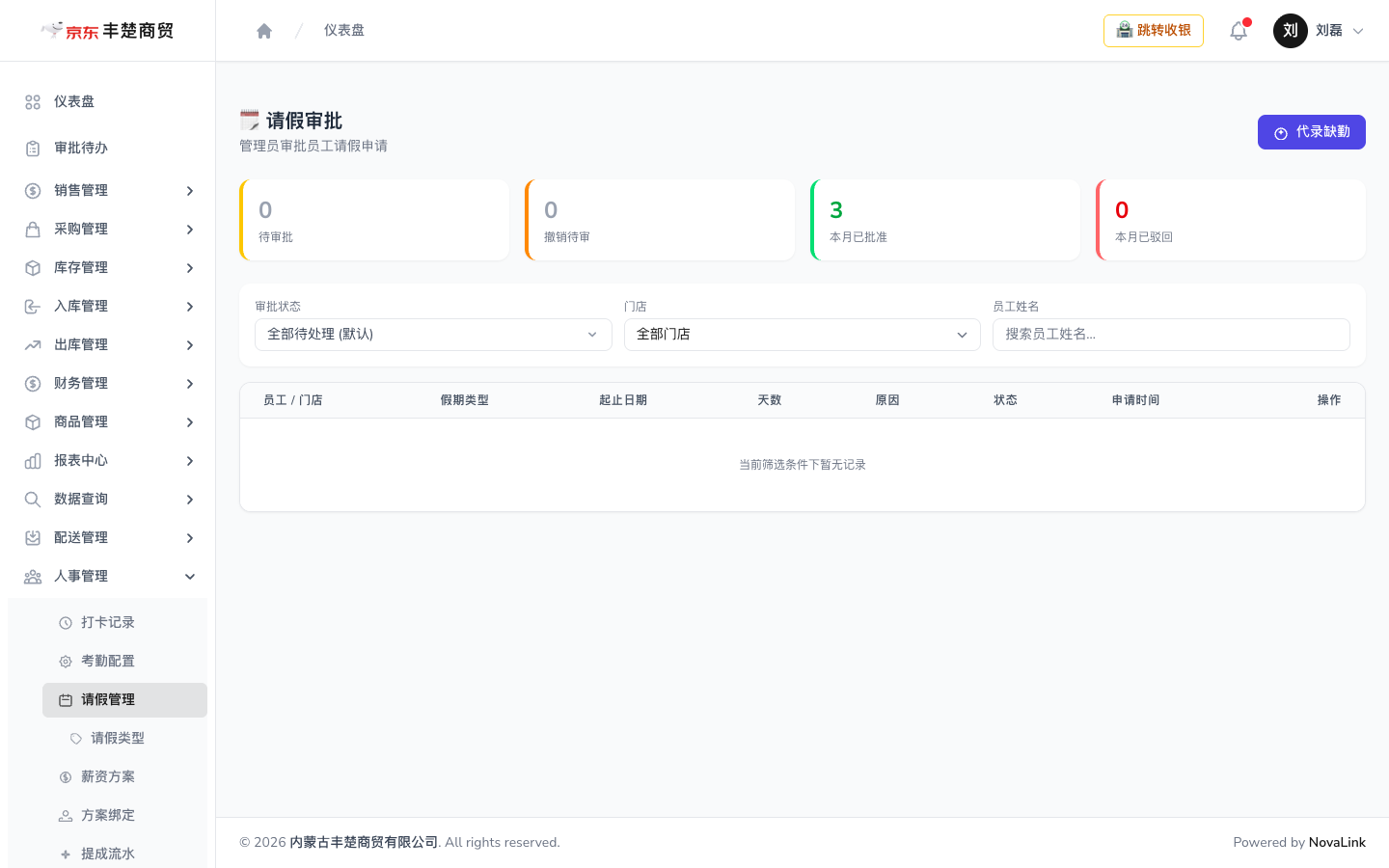Click the 刘 user avatar
The width and height of the screenshot is (1389, 868).
click(1291, 31)
